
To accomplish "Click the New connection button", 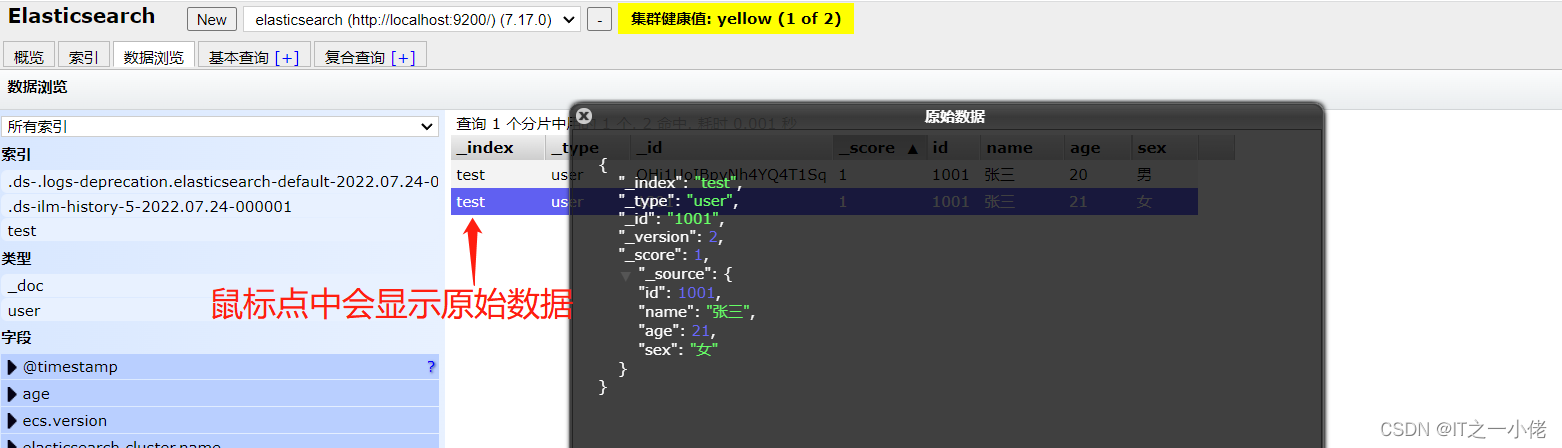I will 212,20.
